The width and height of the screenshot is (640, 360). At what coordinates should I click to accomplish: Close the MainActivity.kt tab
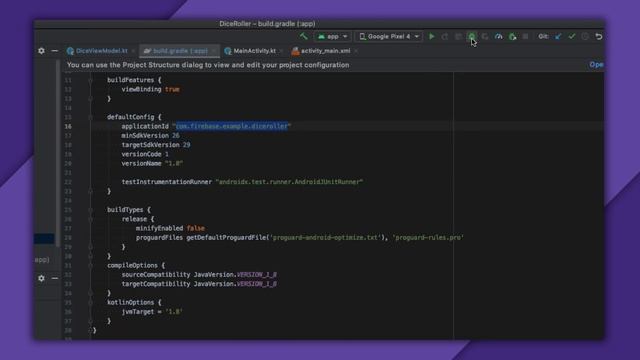pos(281,51)
